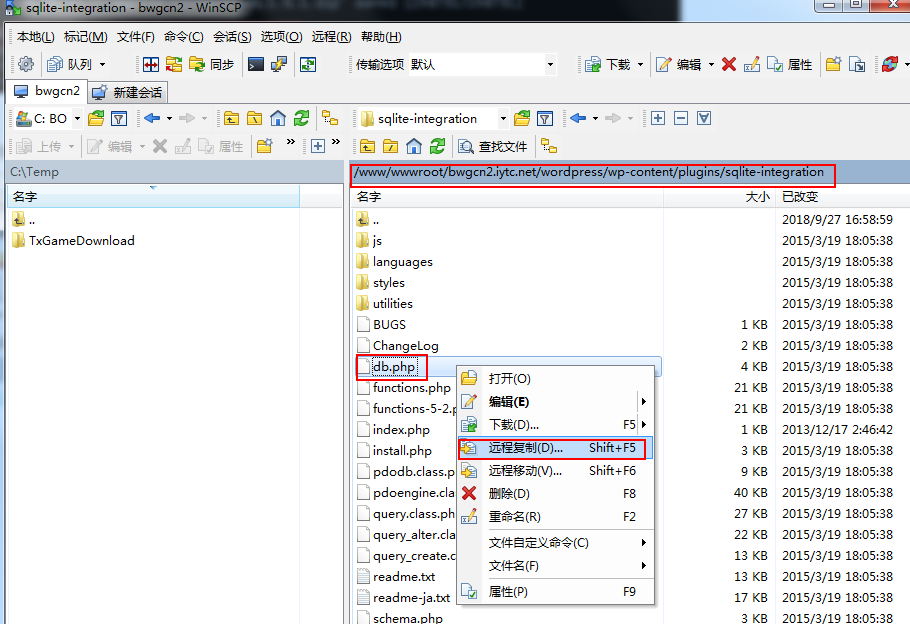This screenshot has width=910, height=624.
Task: Click Find Files (查找文件) button
Action: pyautogui.click(x=492, y=146)
